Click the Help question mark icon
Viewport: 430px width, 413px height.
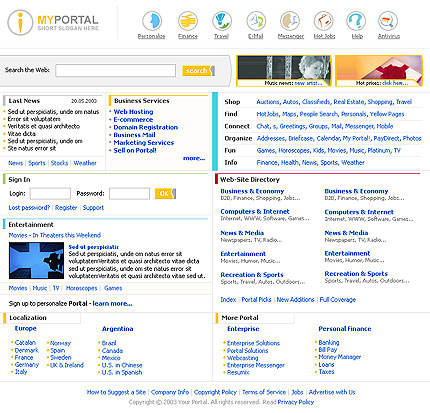pos(356,21)
